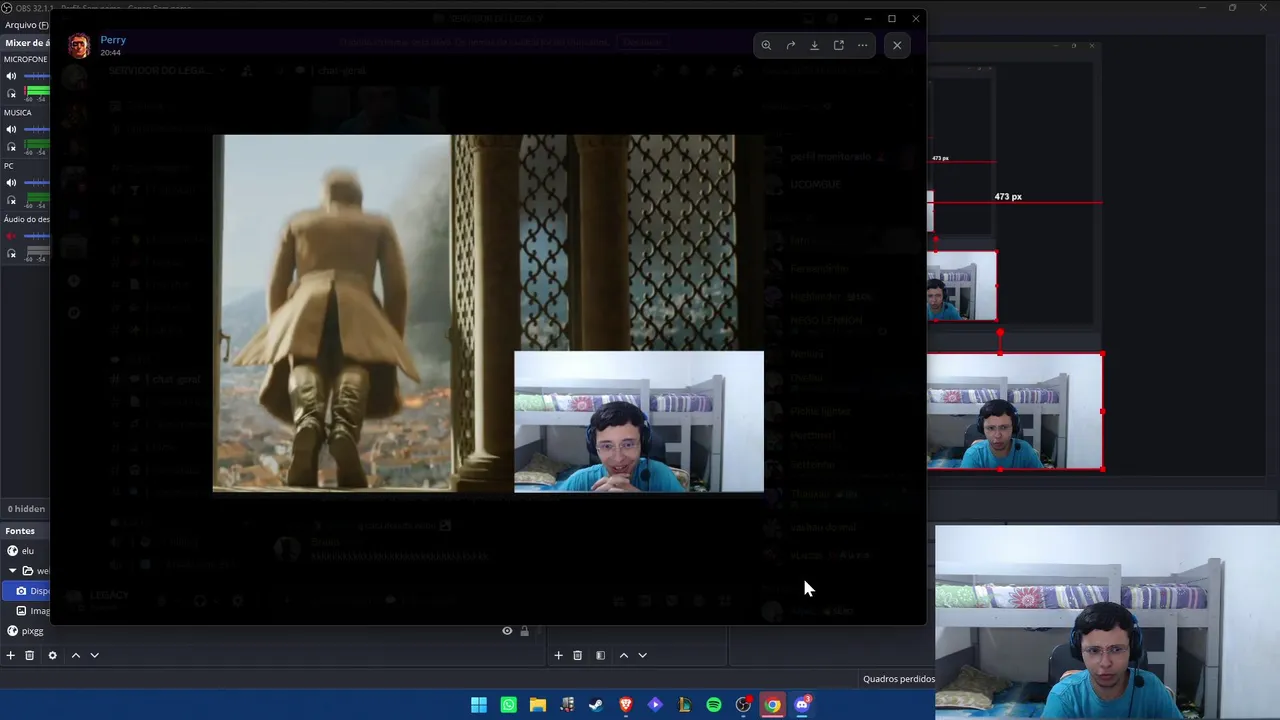
Task: Click the 'Quadros perdidos' status text
Action: pyautogui.click(x=899, y=679)
